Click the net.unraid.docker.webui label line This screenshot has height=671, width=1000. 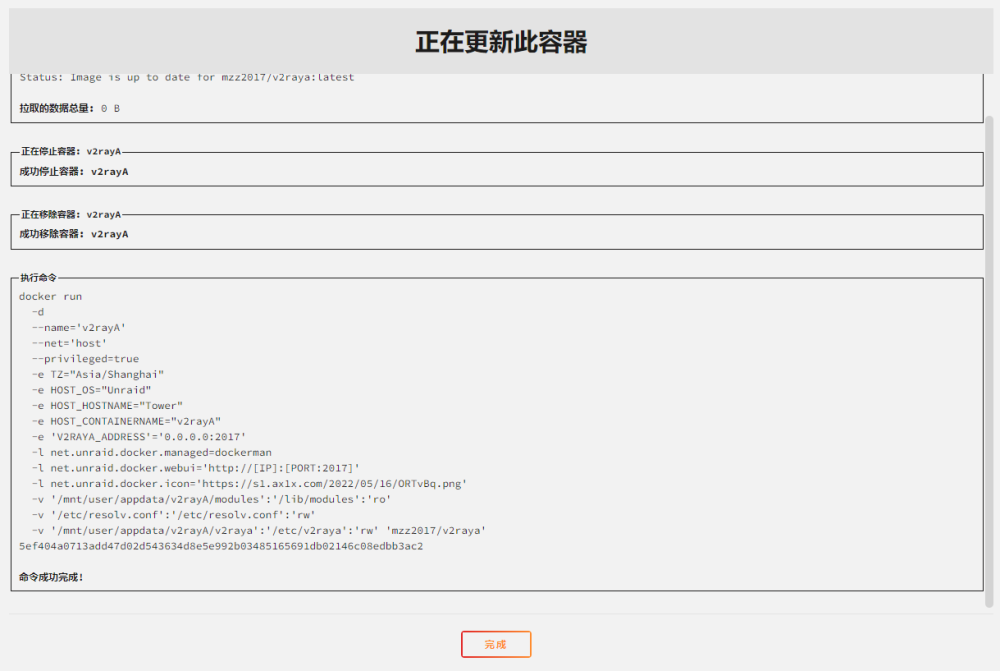196,468
